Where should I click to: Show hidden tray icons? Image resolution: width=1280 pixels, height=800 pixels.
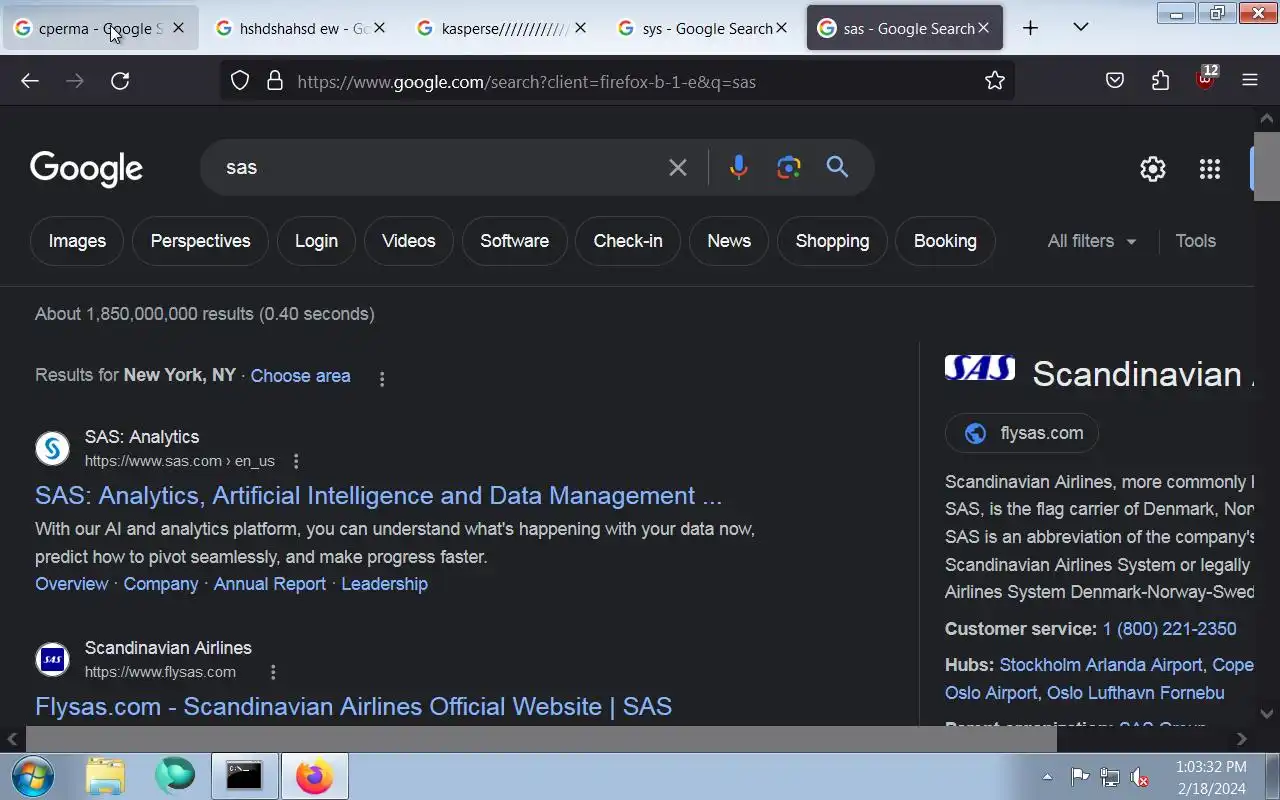(x=1047, y=777)
